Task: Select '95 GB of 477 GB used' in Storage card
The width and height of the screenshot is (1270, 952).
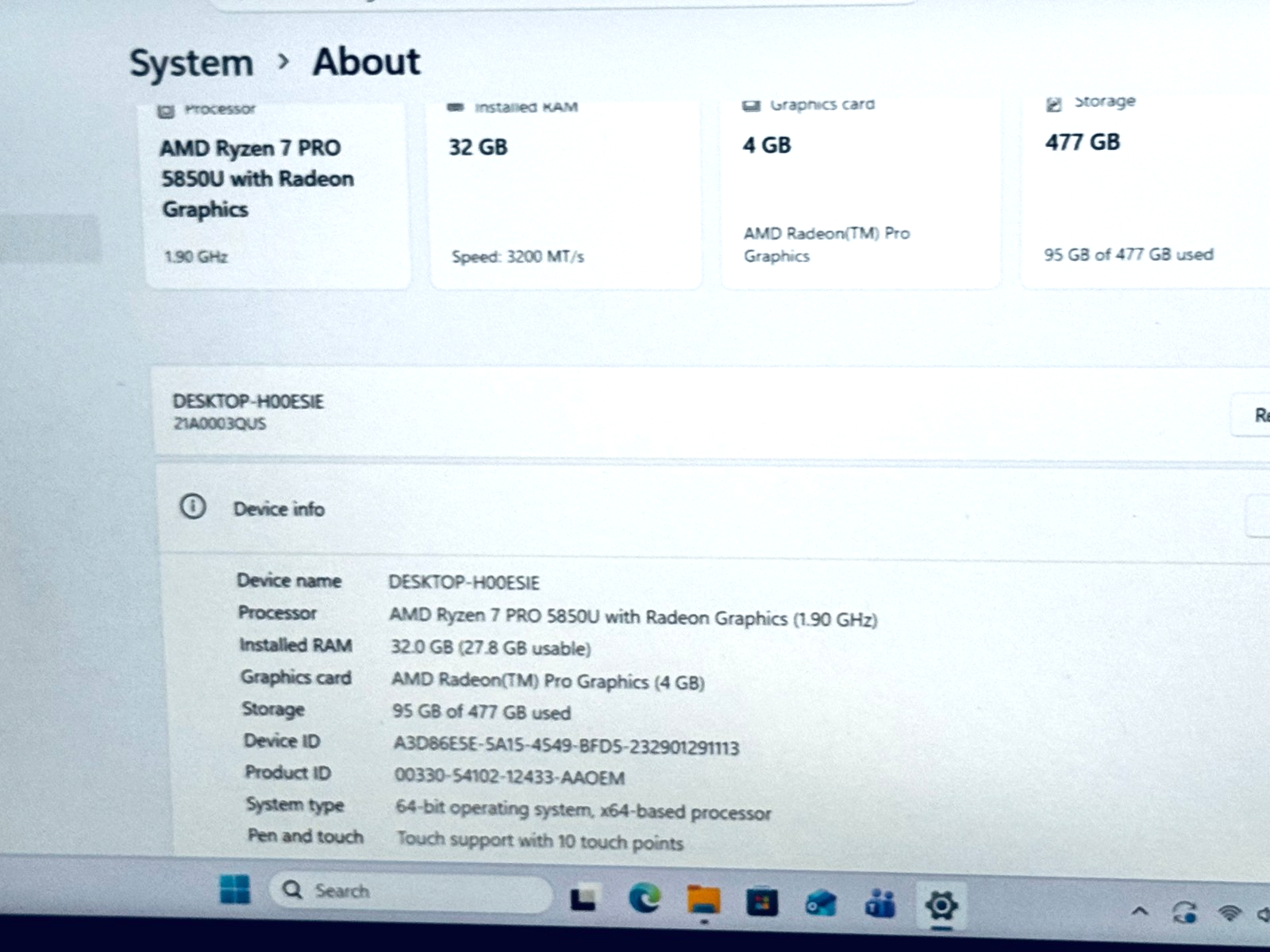Action: [1129, 255]
